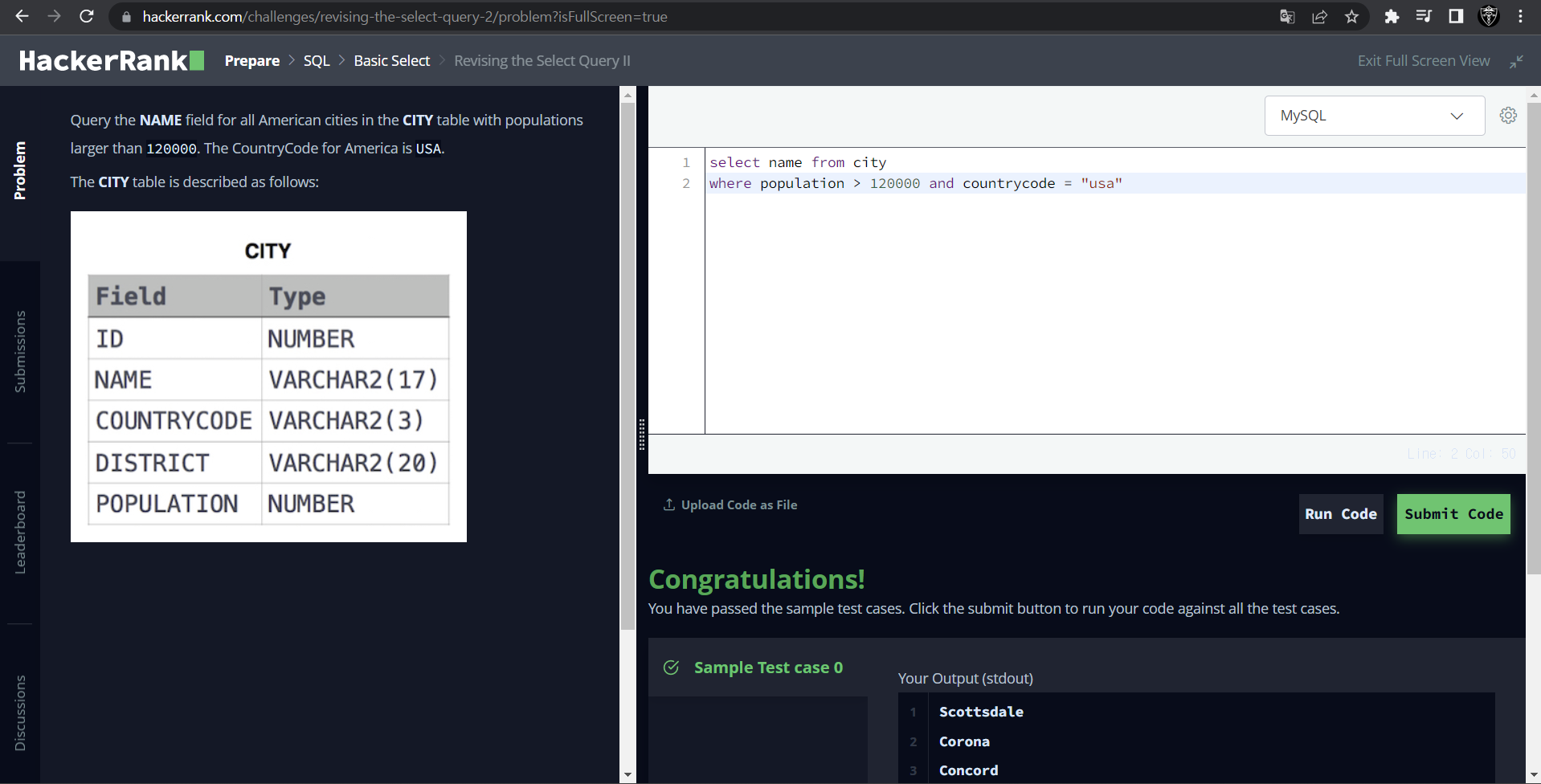The width and height of the screenshot is (1541, 784).
Task: Open the media control icon
Action: point(1424,17)
